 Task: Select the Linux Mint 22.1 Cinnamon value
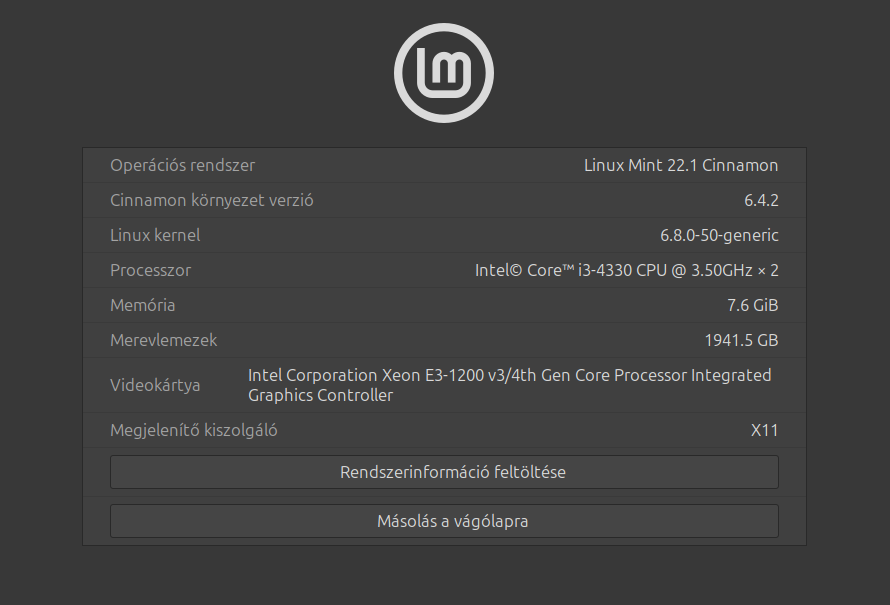pyautogui.click(x=681, y=165)
